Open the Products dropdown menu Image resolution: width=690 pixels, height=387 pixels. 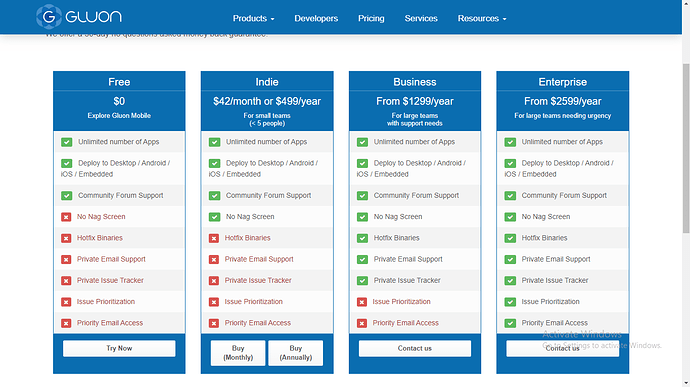pos(253,18)
